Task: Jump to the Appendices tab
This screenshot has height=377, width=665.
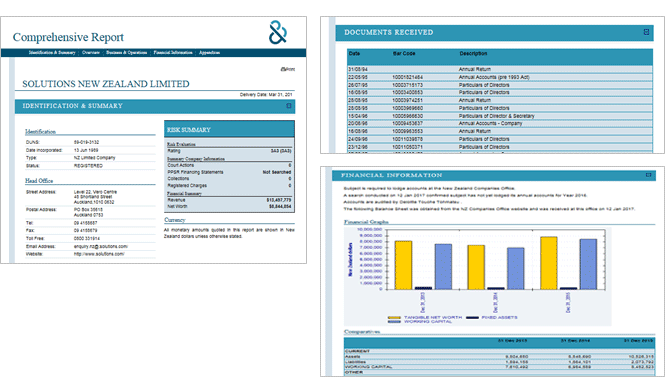Action: click(210, 53)
